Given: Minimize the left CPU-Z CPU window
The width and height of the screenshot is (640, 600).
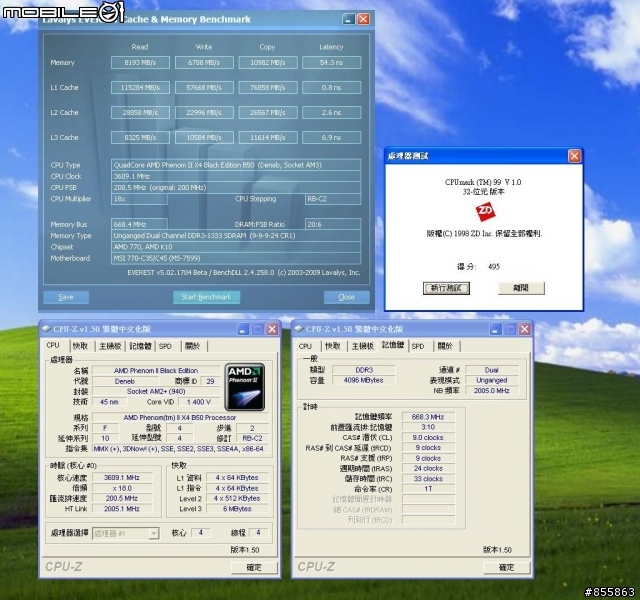Looking at the screenshot, I should click(x=242, y=329).
